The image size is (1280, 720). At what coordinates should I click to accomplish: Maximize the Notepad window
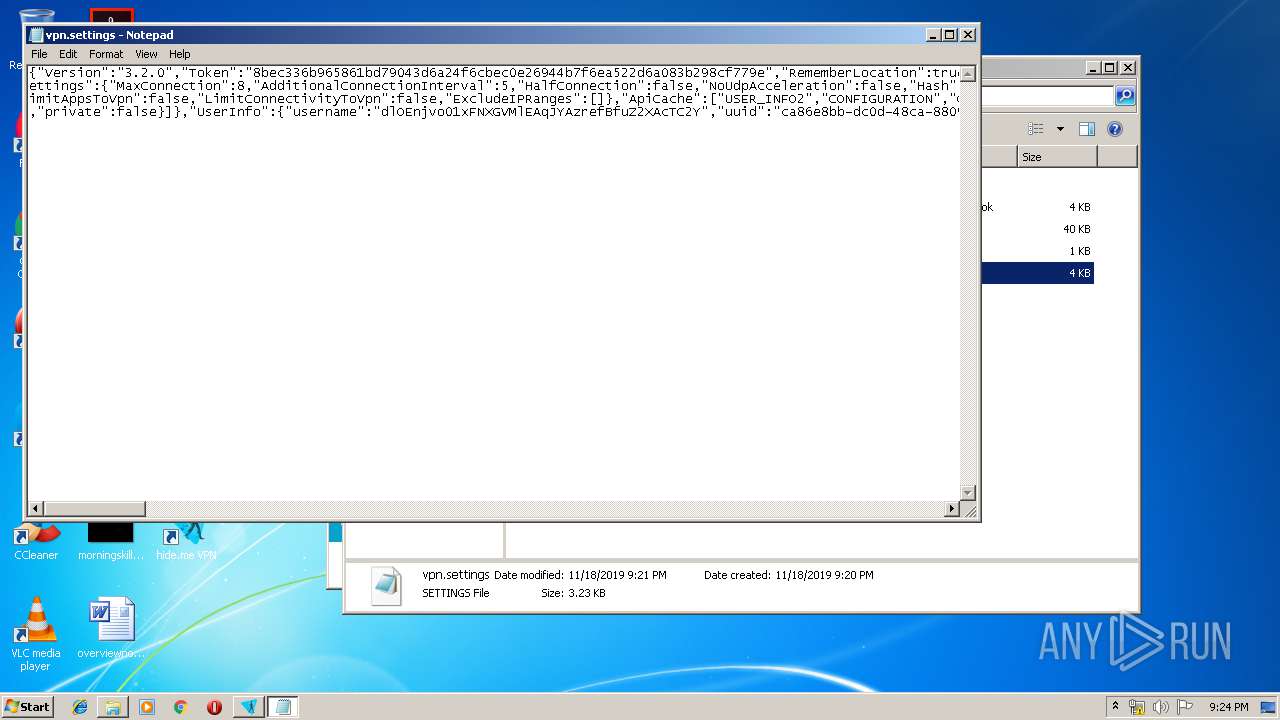950,35
